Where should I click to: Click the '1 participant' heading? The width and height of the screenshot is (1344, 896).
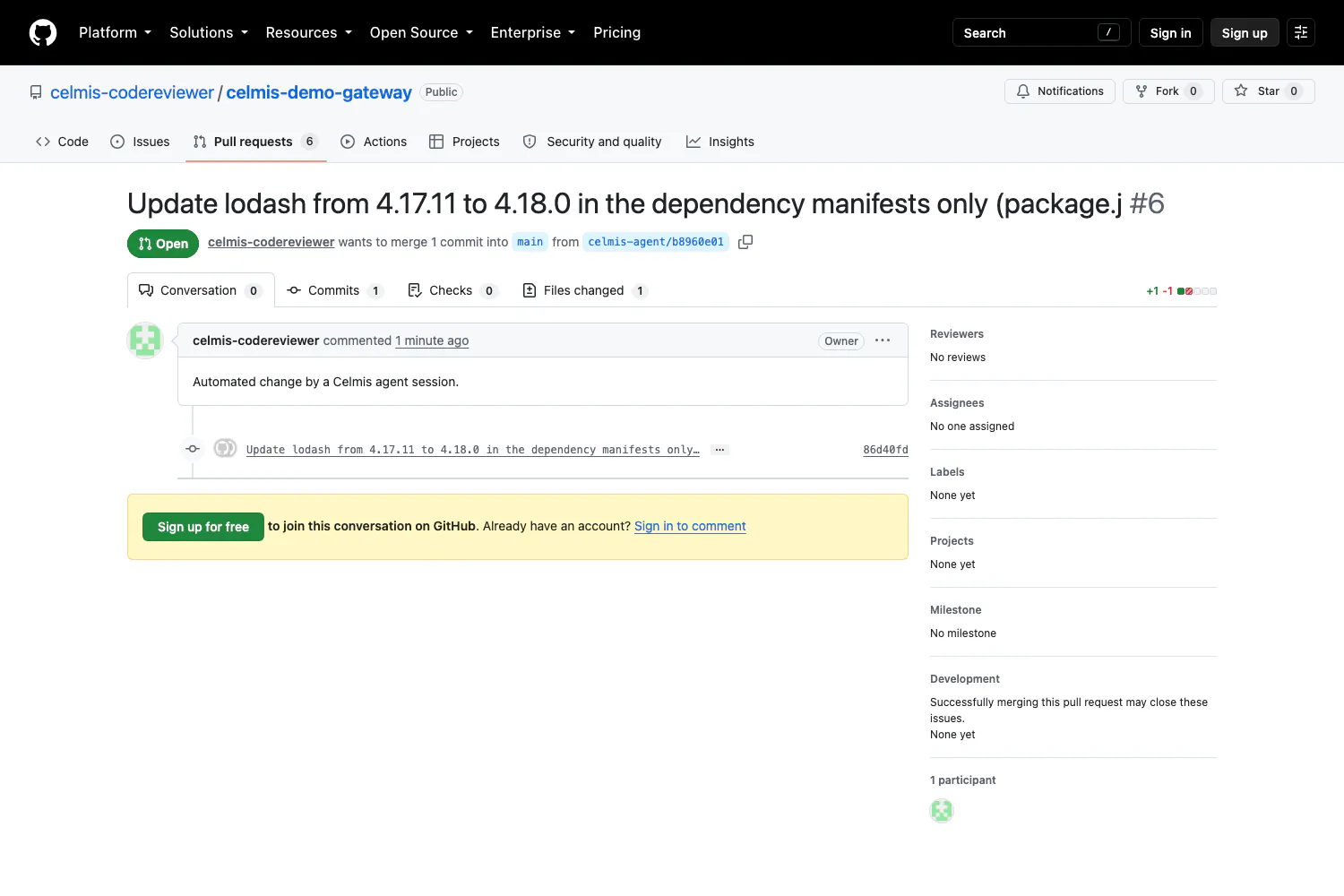(963, 780)
